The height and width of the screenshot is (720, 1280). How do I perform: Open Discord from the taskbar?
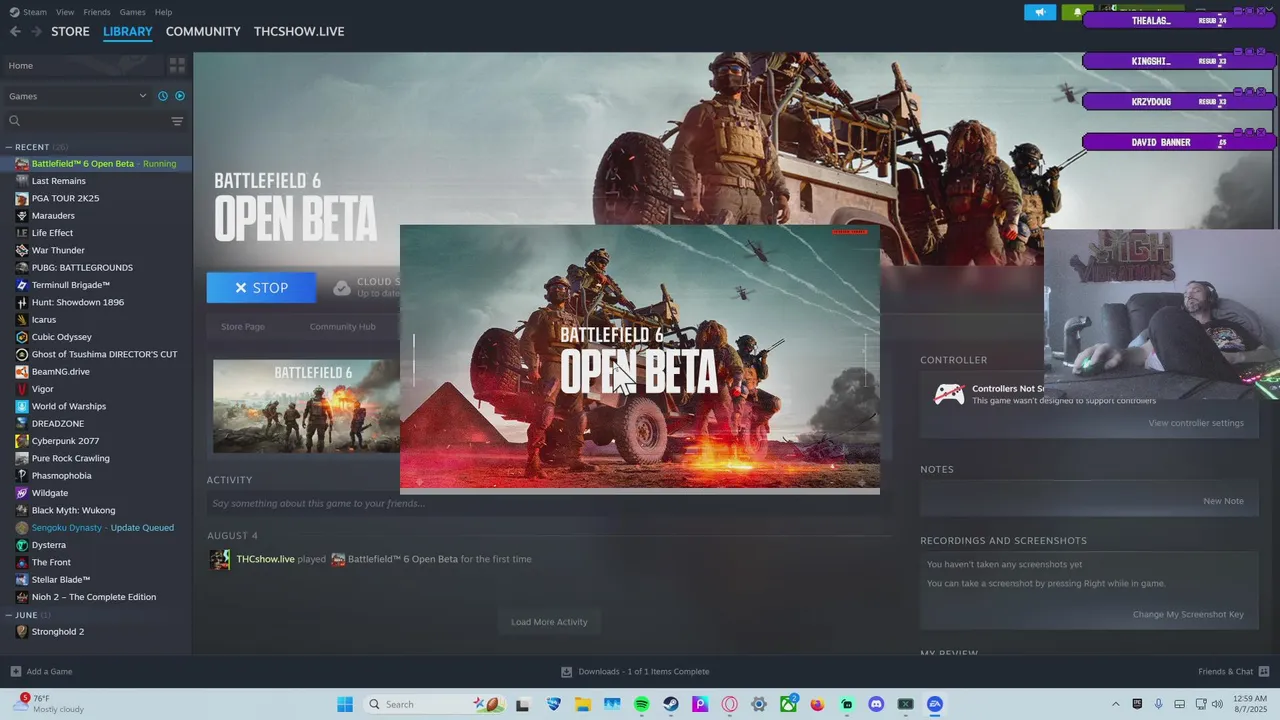pyautogui.click(x=876, y=704)
